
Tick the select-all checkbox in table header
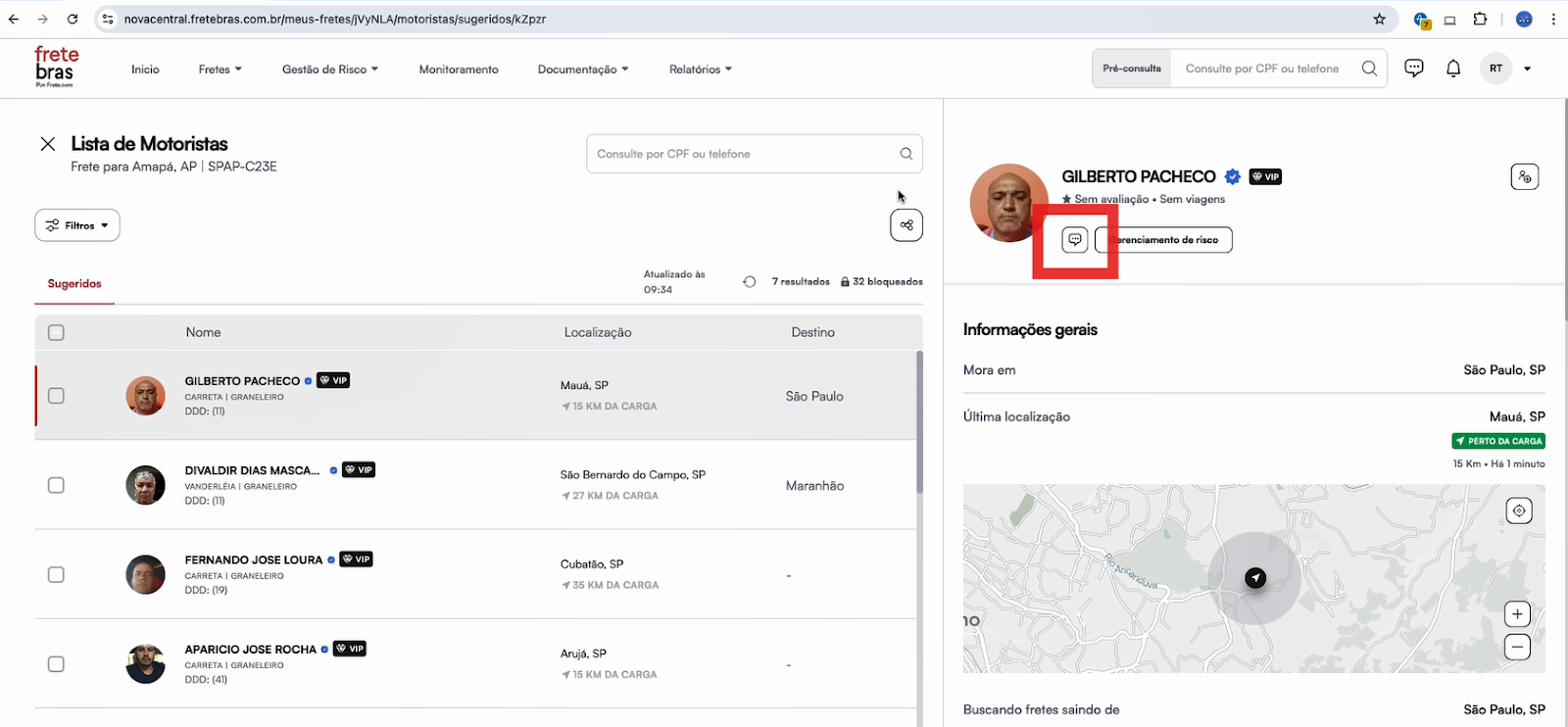click(x=56, y=333)
